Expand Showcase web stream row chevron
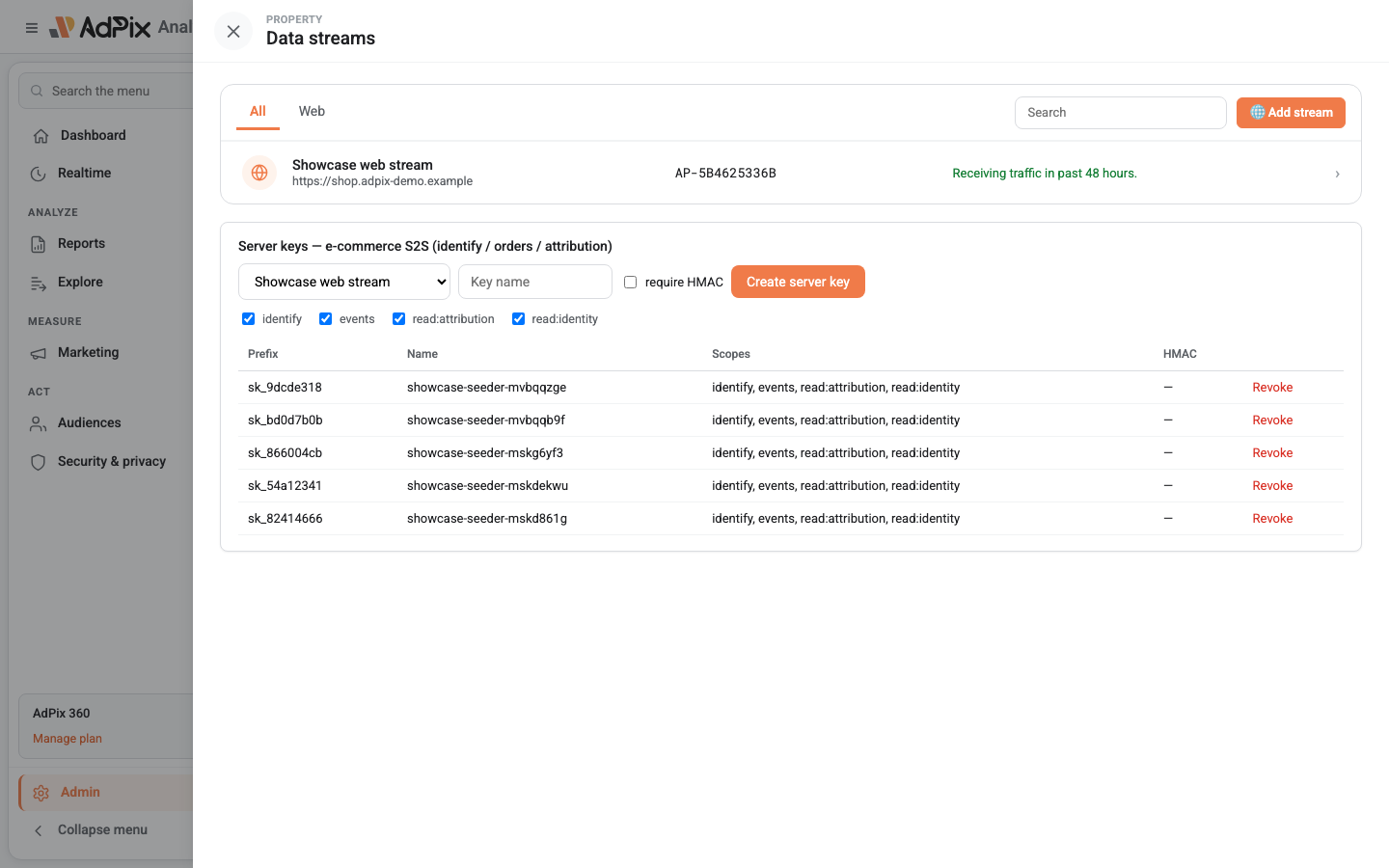 (x=1337, y=174)
